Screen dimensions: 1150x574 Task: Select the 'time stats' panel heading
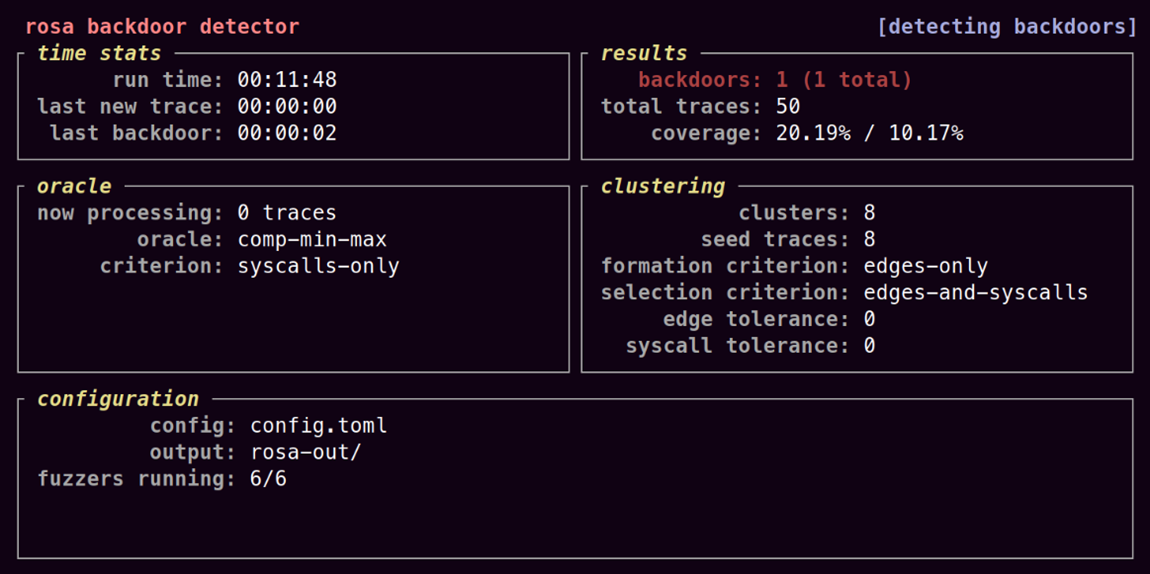point(99,53)
